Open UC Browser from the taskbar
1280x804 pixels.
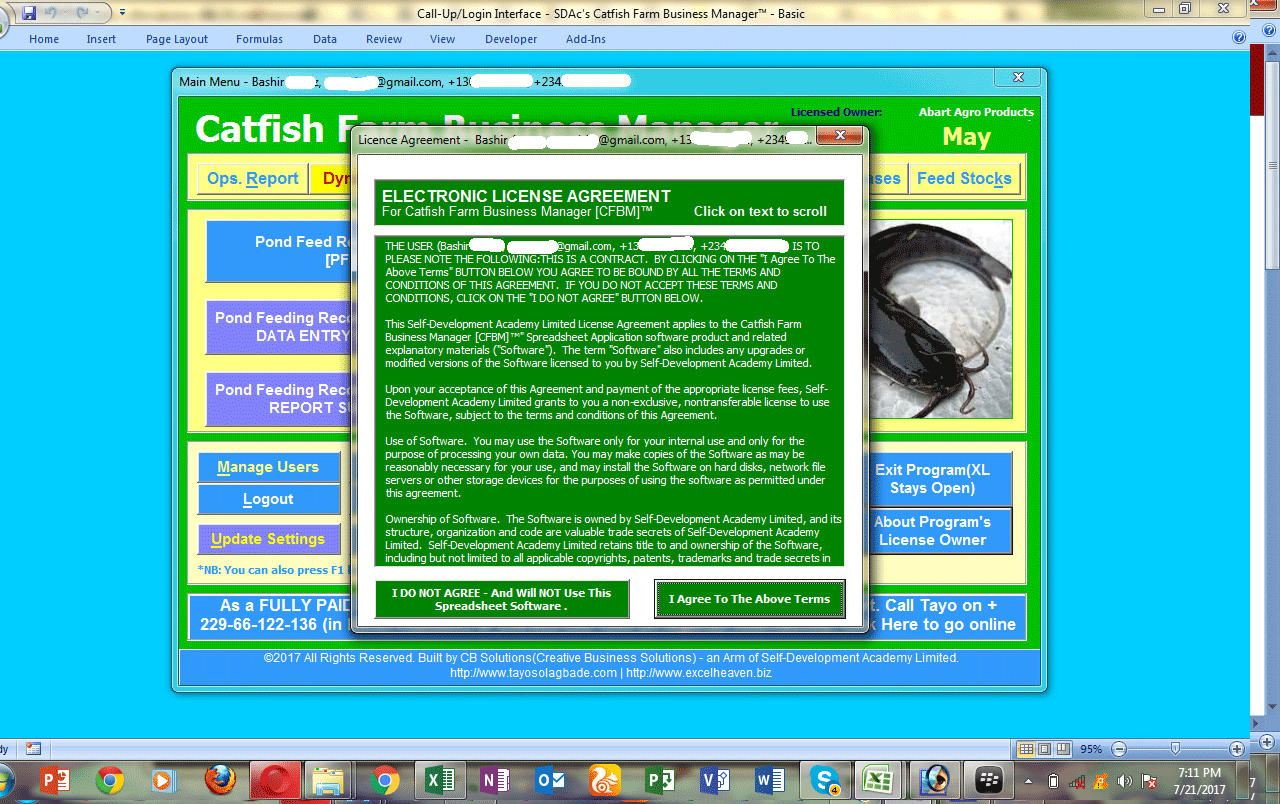click(605, 780)
